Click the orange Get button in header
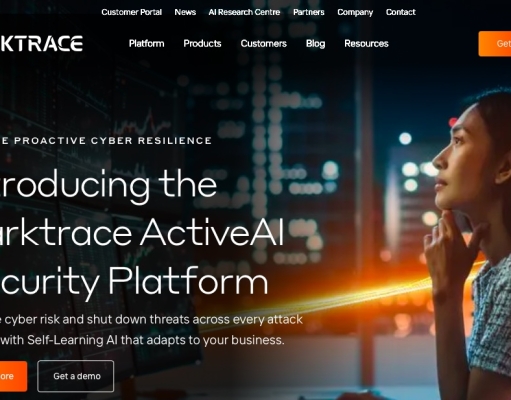The width and height of the screenshot is (511, 400). pyautogui.click(x=495, y=44)
